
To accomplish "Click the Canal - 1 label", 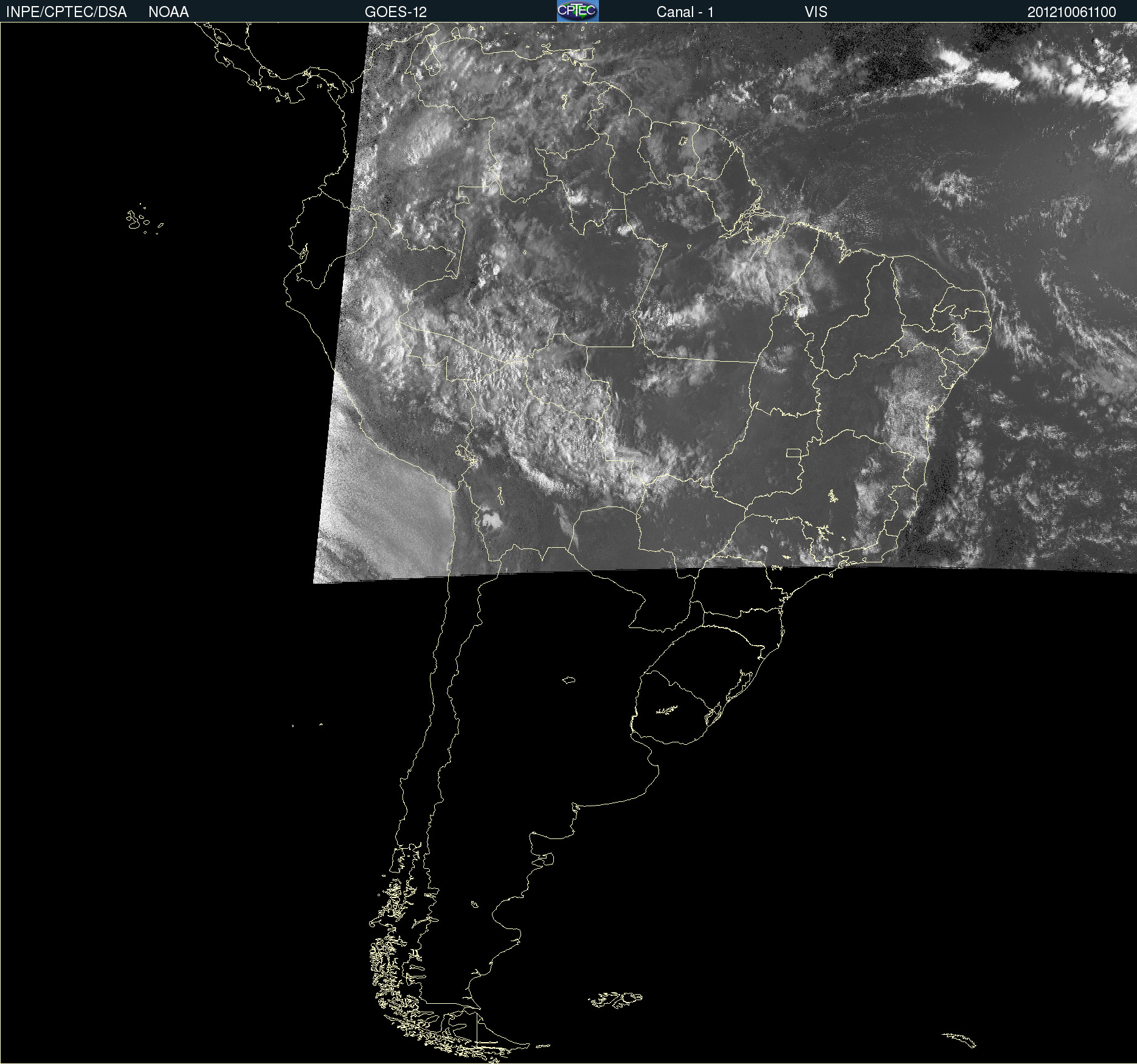I will coord(685,12).
